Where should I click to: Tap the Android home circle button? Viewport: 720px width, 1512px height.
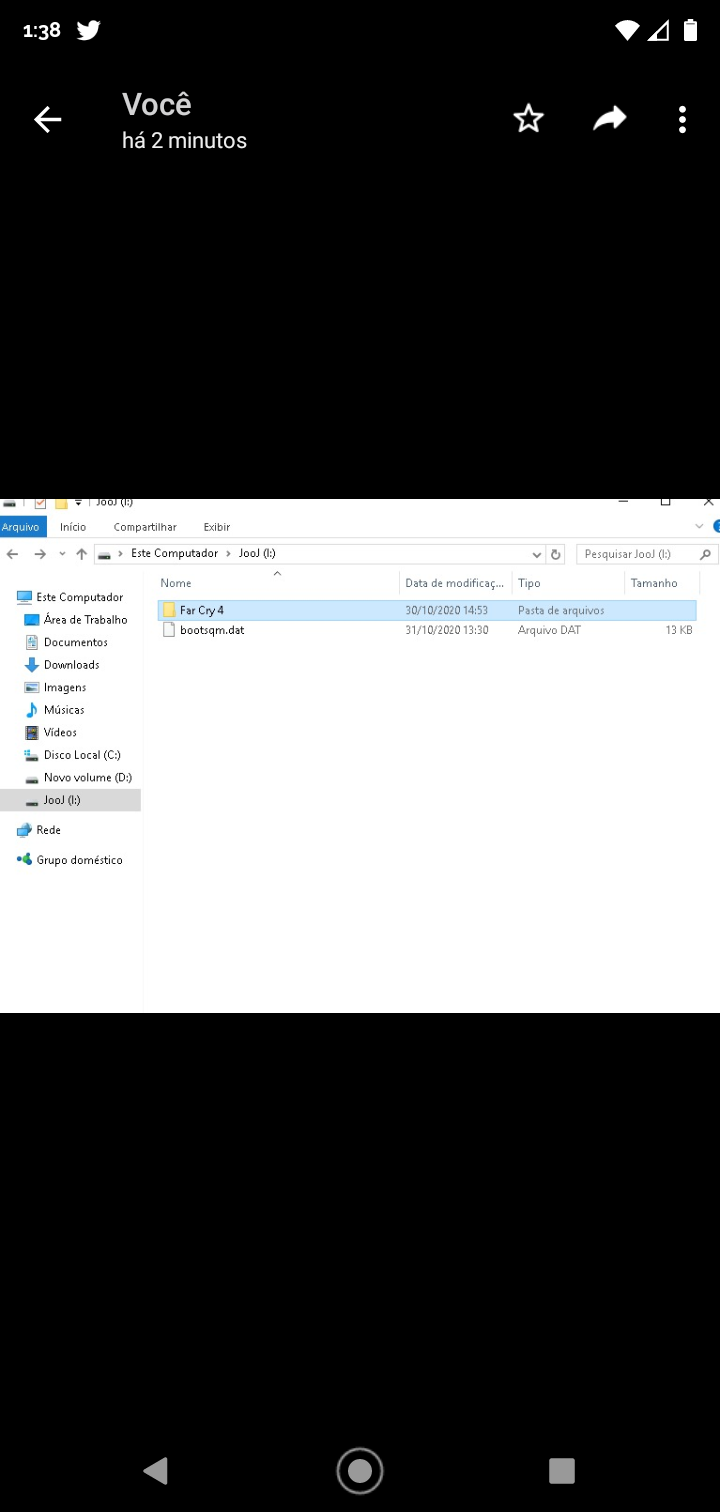click(x=360, y=1470)
